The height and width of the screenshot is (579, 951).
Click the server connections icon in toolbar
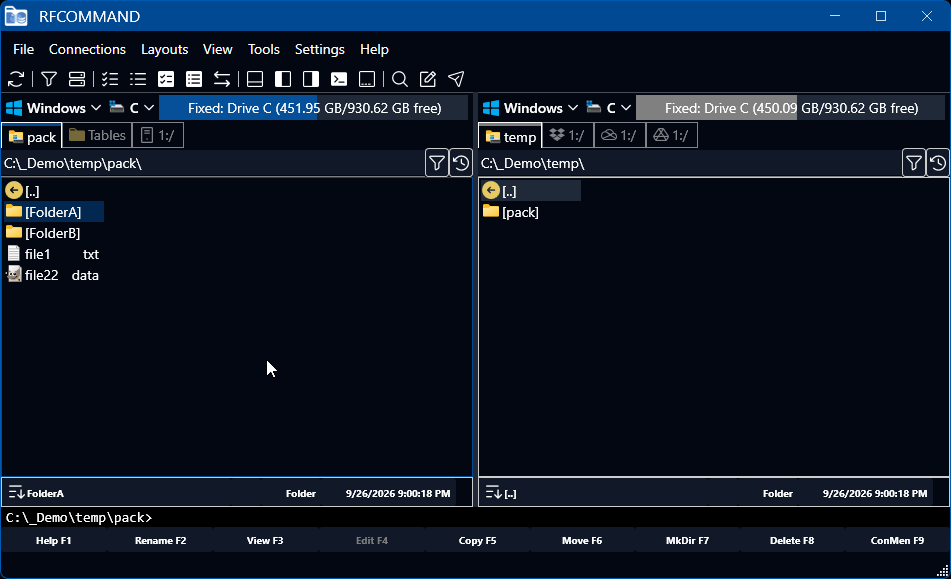[77, 79]
